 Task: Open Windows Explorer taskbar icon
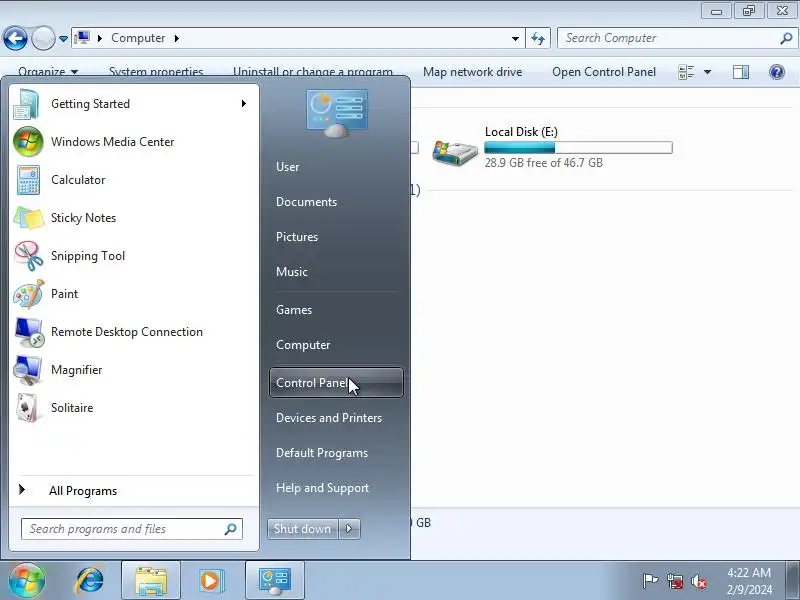[x=151, y=581]
